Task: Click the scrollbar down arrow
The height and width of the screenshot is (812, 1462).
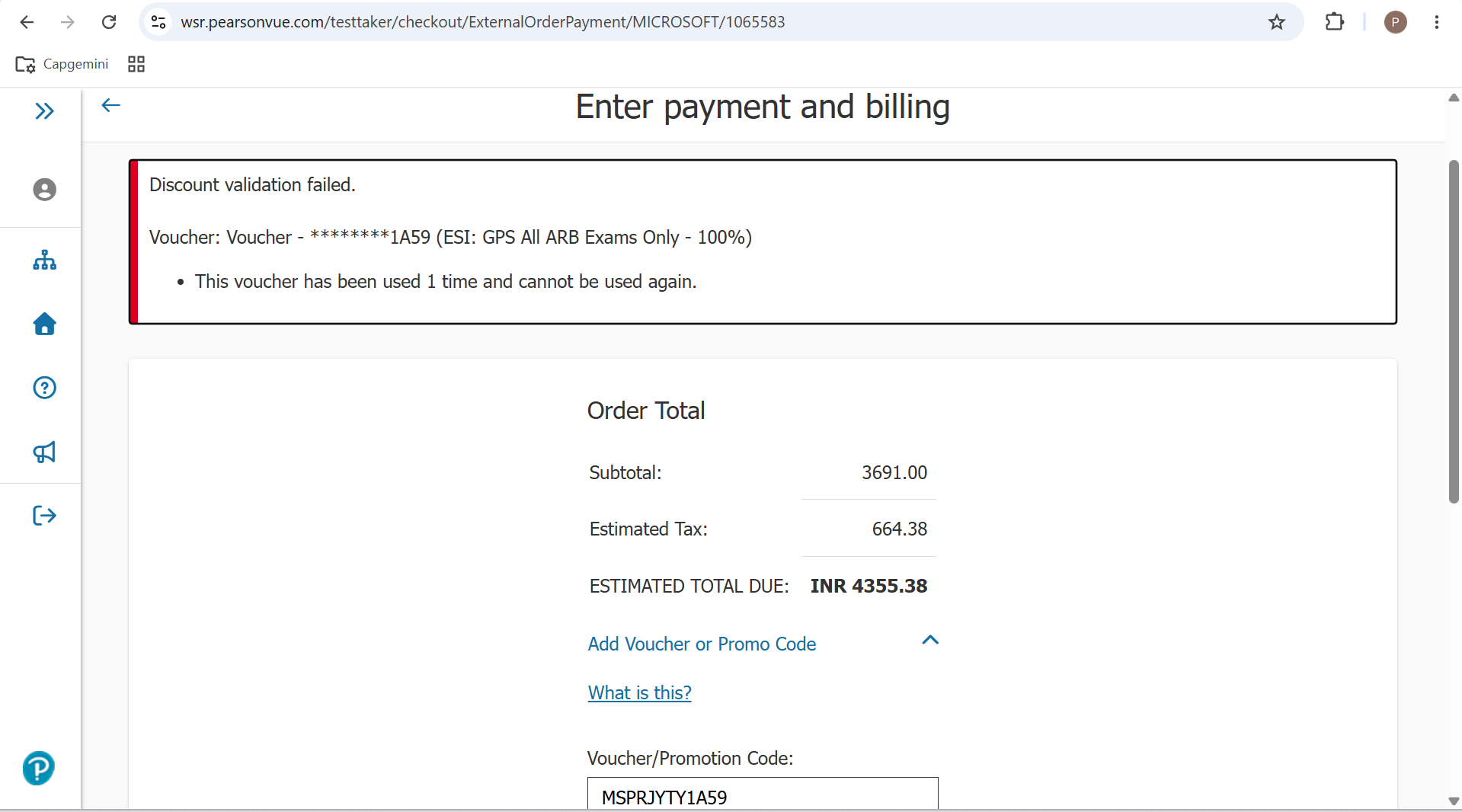Action: click(1454, 801)
